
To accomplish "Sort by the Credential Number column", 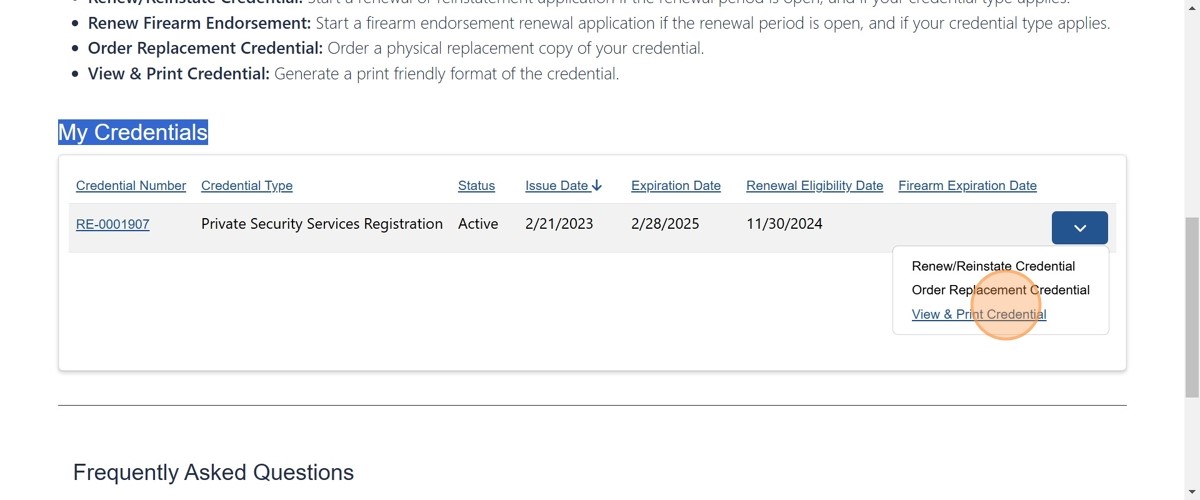I will click(x=131, y=185).
